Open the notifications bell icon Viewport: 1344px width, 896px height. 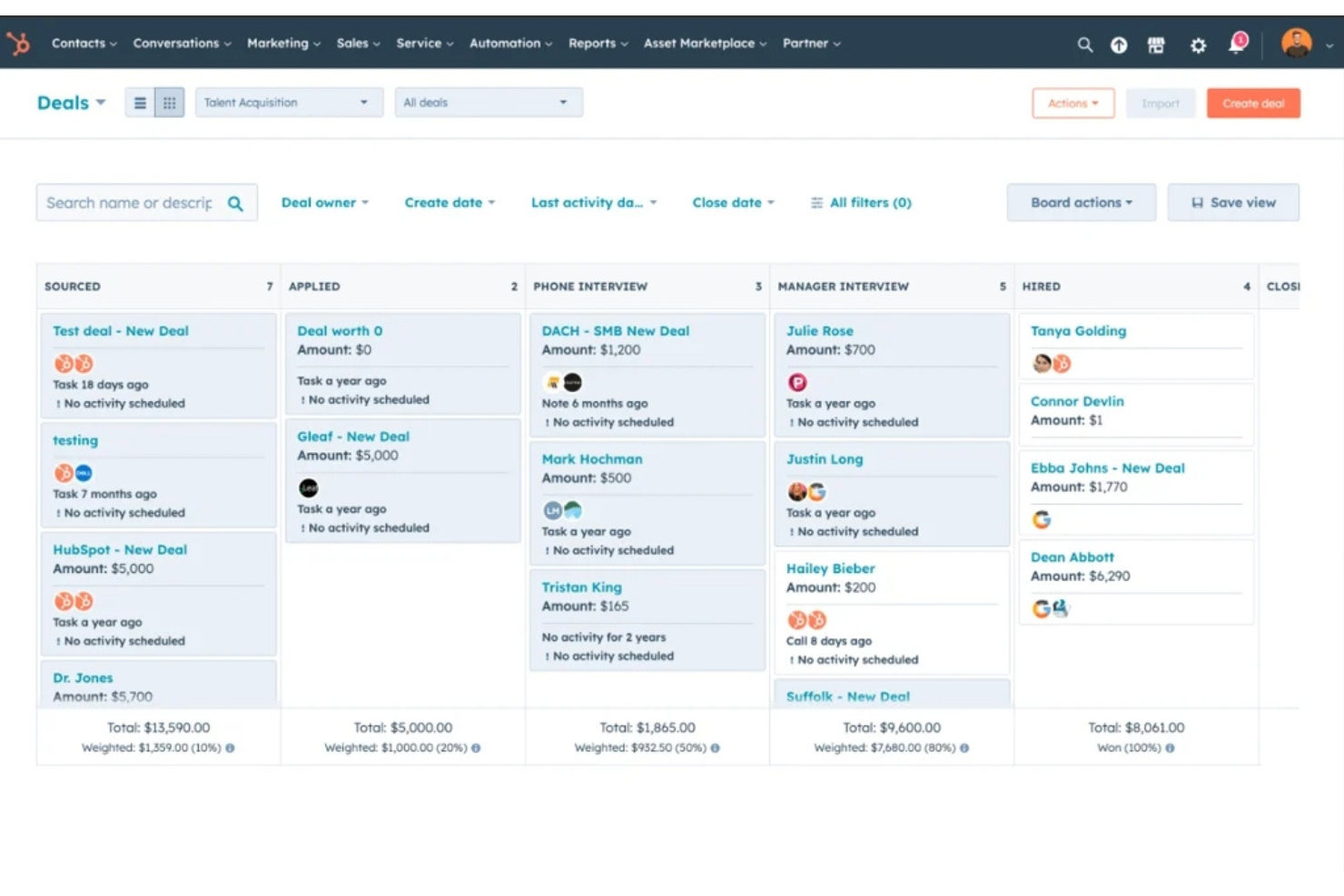[1236, 44]
